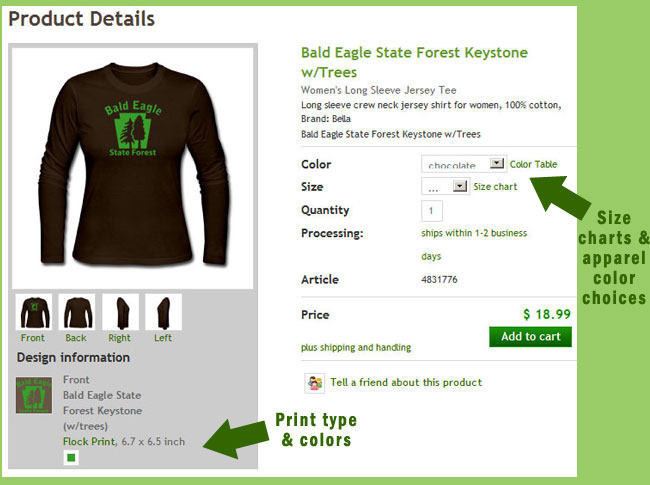
Task: Show the Left side view thumbnail
Action: [163, 312]
